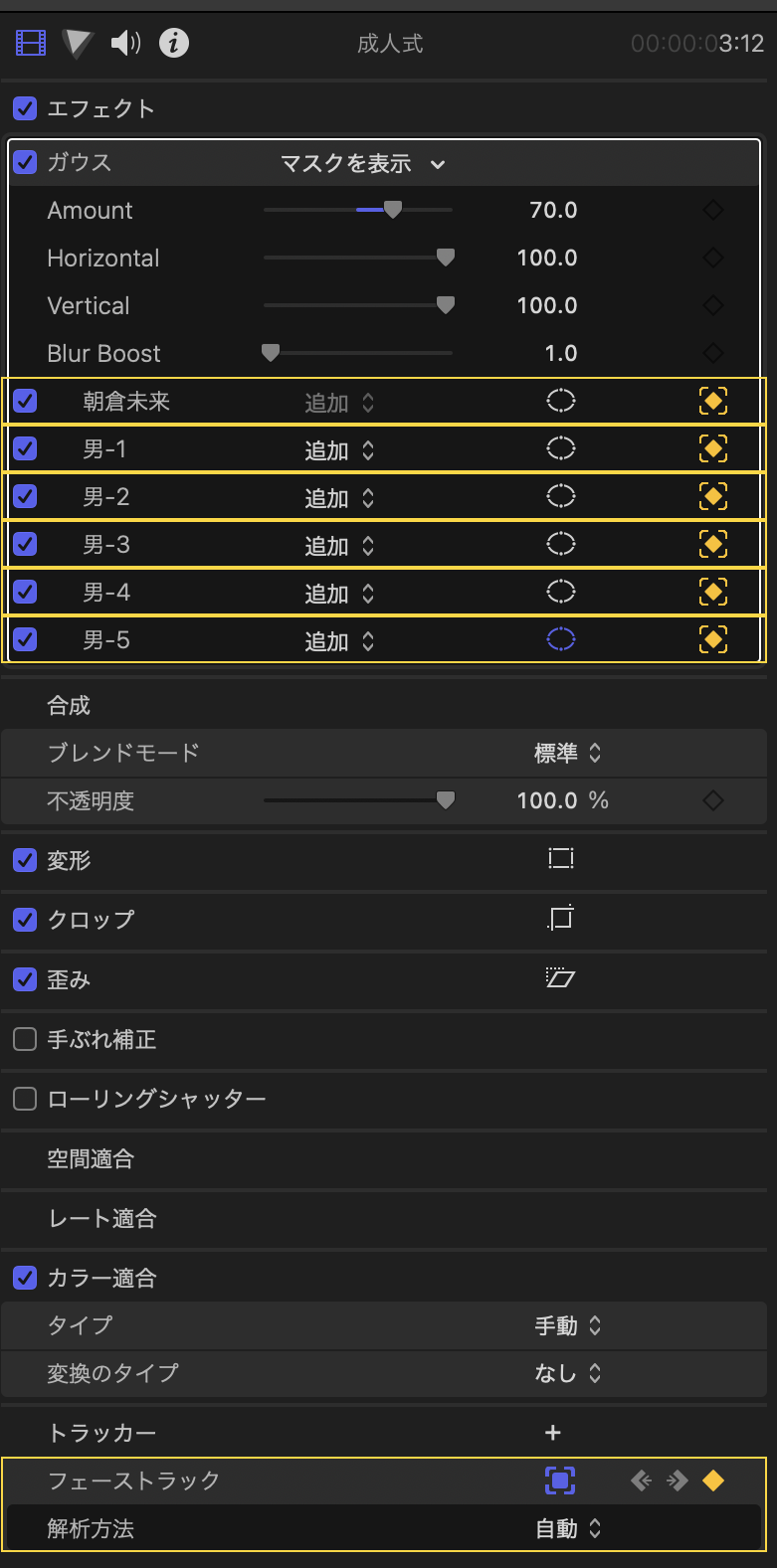Image resolution: width=777 pixels, height=1568 pixels.
Task: Open the 解析方法 dropdown set to 自動
Action: [x=567, y=1529]
